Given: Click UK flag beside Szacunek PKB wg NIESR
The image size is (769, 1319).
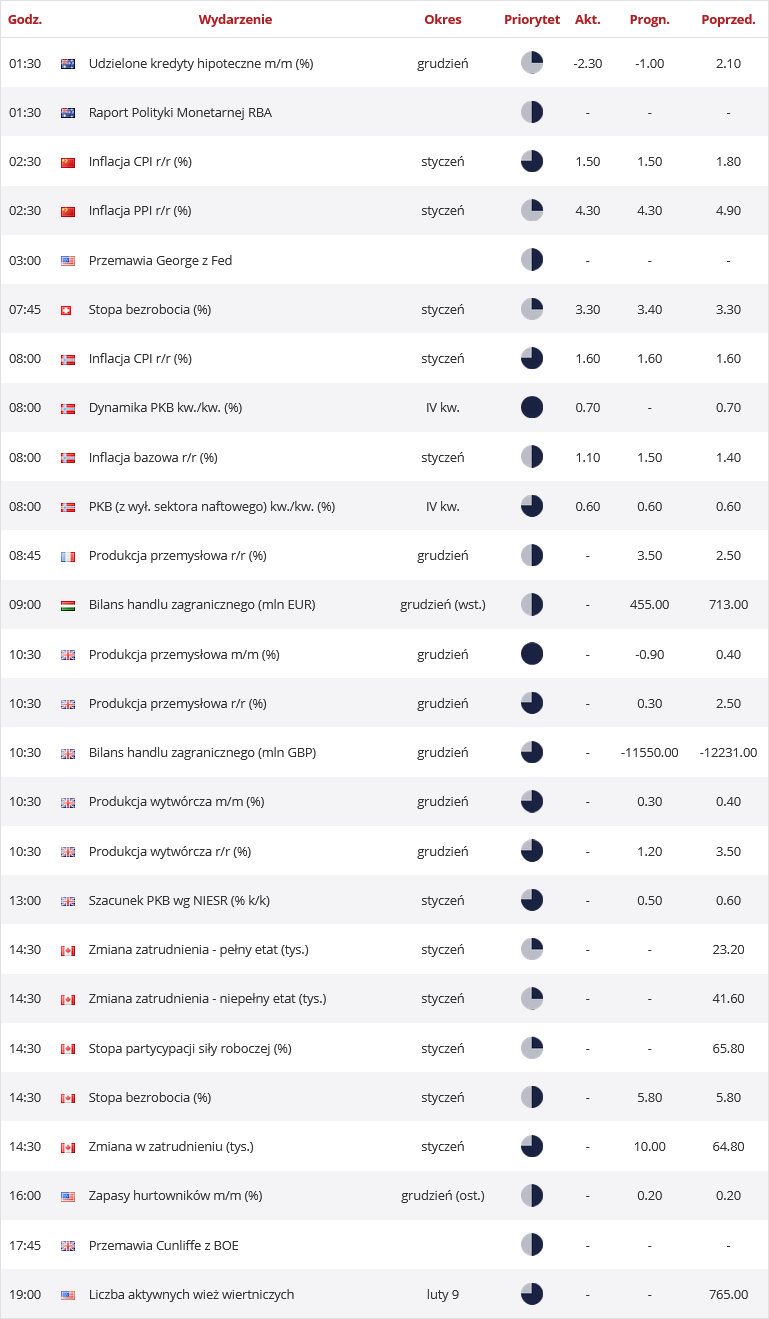Looking at the screenshot, I should click(x=68, y=901).
